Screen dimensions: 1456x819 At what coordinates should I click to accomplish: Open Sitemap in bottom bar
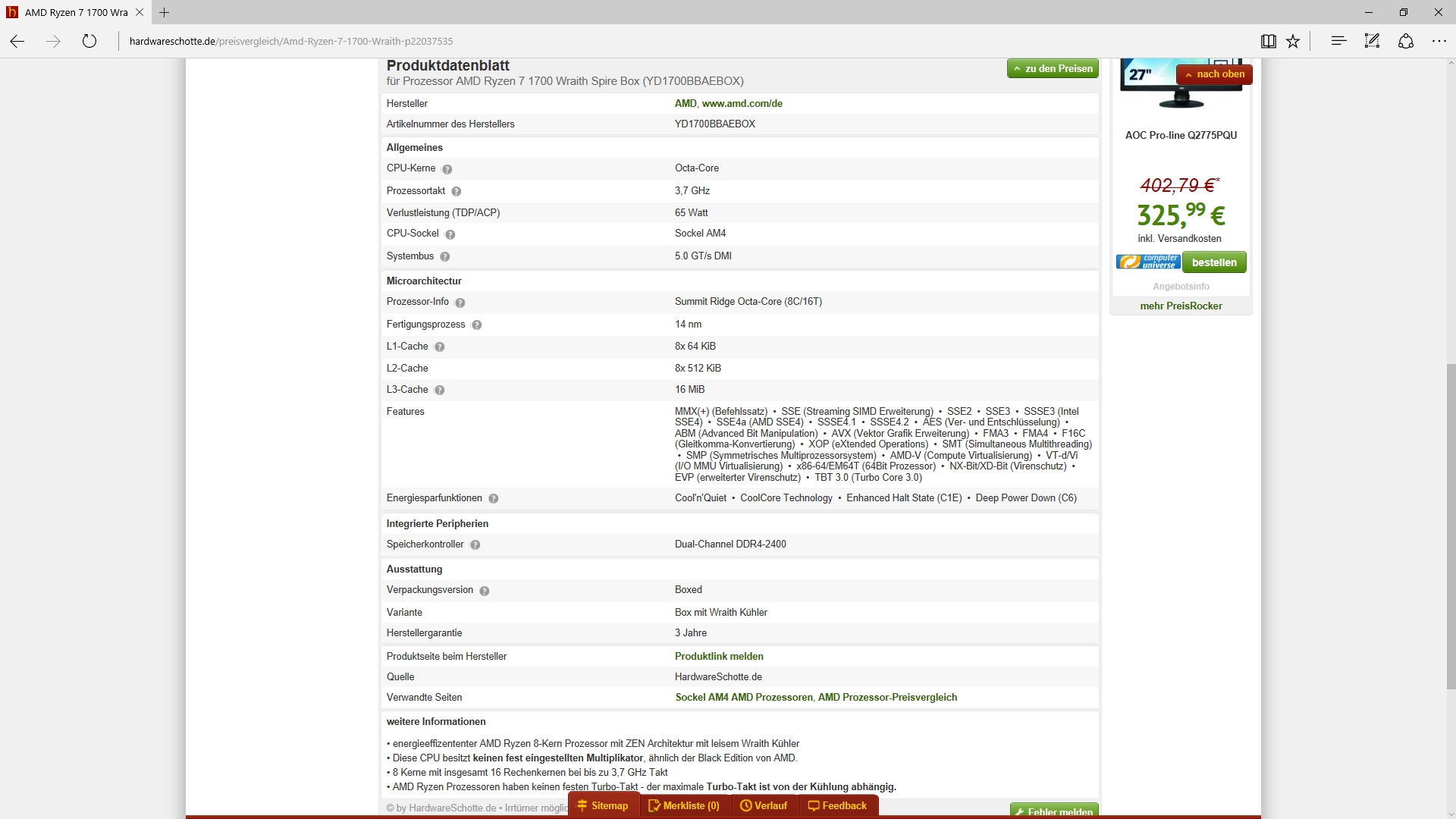(x=603, y=805)
